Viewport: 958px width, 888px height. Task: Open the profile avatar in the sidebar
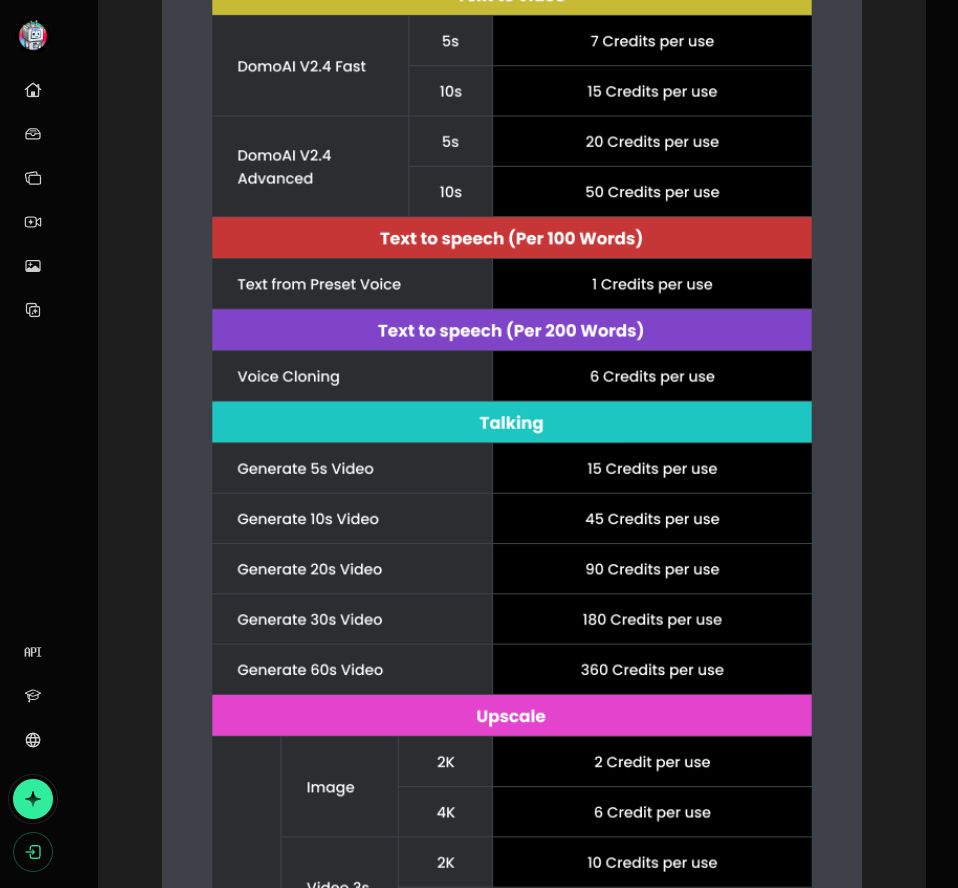(x=33, y=35)
